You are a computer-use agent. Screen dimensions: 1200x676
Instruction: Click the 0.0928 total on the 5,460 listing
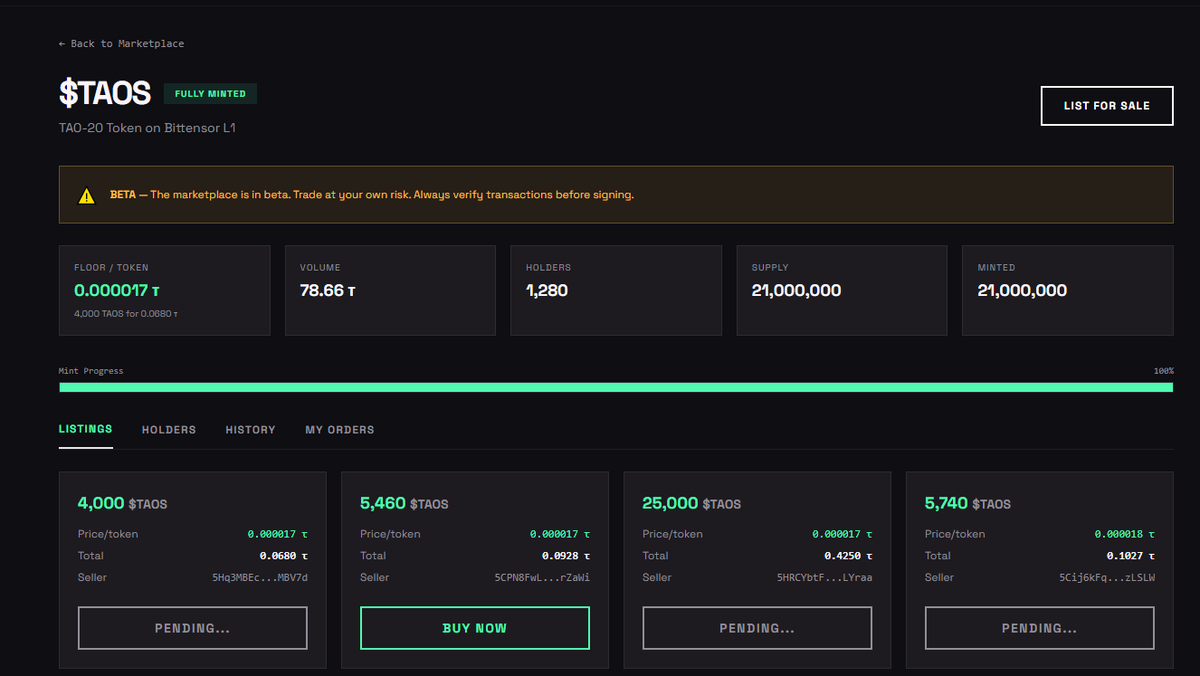pyautogui.click(x=566, y=556)
